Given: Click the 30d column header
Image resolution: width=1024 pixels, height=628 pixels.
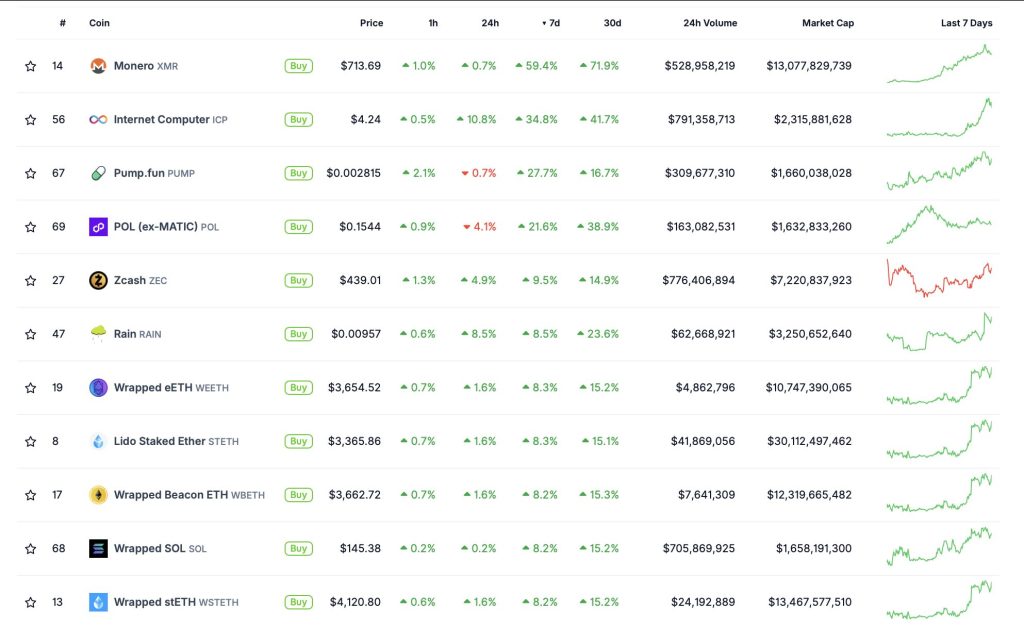Looking at the screenshot, I should pos(611,23).
